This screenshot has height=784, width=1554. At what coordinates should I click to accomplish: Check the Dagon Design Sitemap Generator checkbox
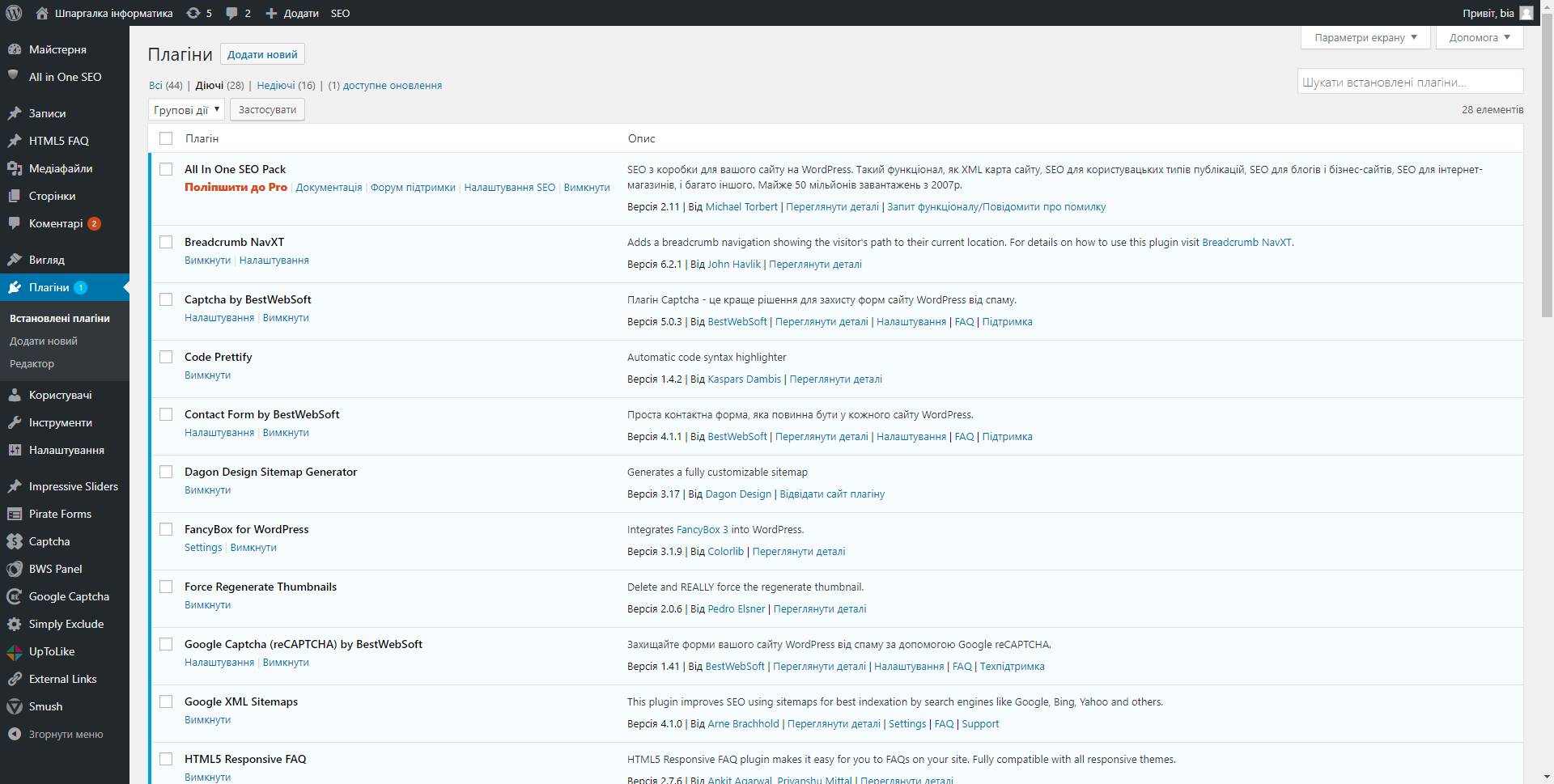click(166, 472)
